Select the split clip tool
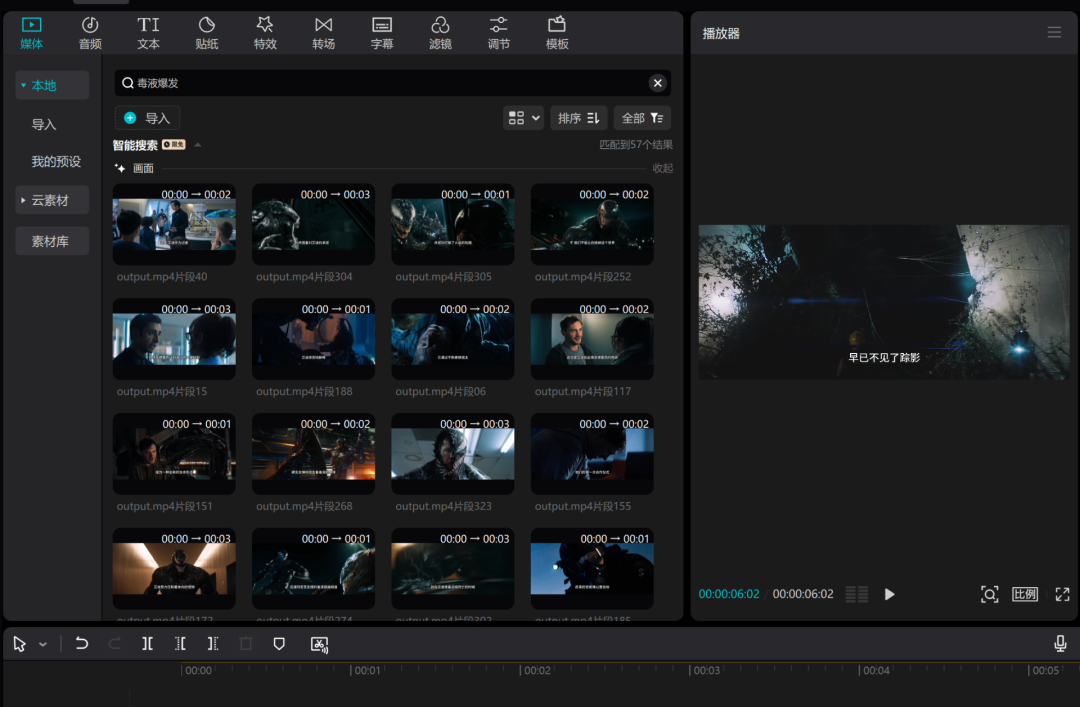Screen dimensions: 1080x707 point(147,643)
